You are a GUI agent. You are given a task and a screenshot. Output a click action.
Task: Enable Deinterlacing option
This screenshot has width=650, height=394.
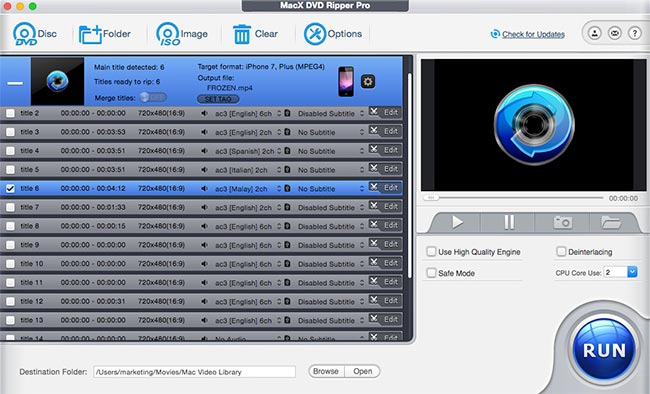[x=561, y=251]
